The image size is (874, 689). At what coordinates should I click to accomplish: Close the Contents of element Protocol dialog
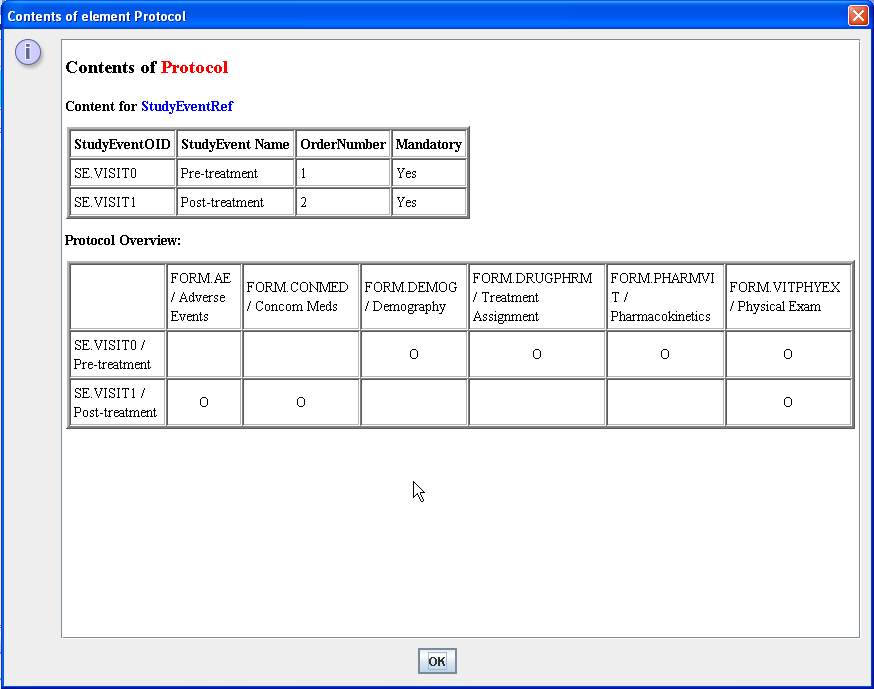pyautogui.click(x=857, y=16)
